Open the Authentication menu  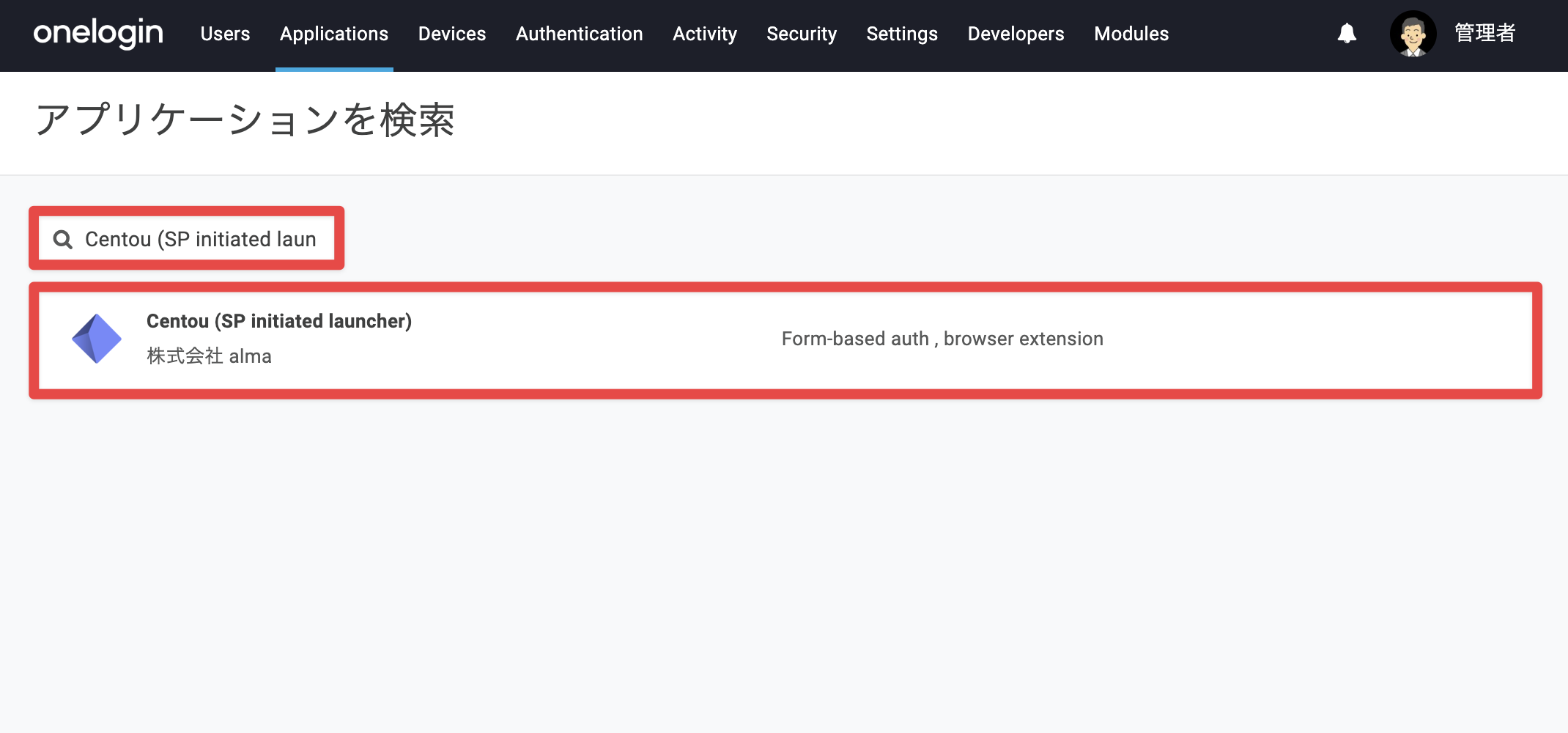coord(580,34)
